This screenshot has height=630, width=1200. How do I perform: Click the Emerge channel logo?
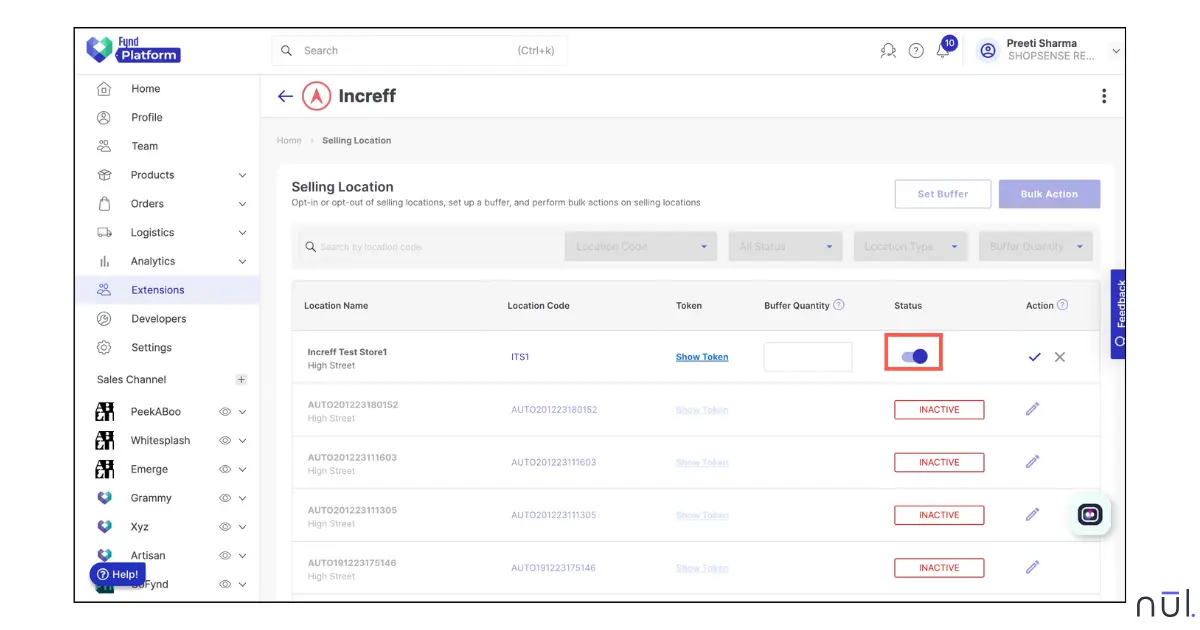pyautogui.click(x=104, y=469)
